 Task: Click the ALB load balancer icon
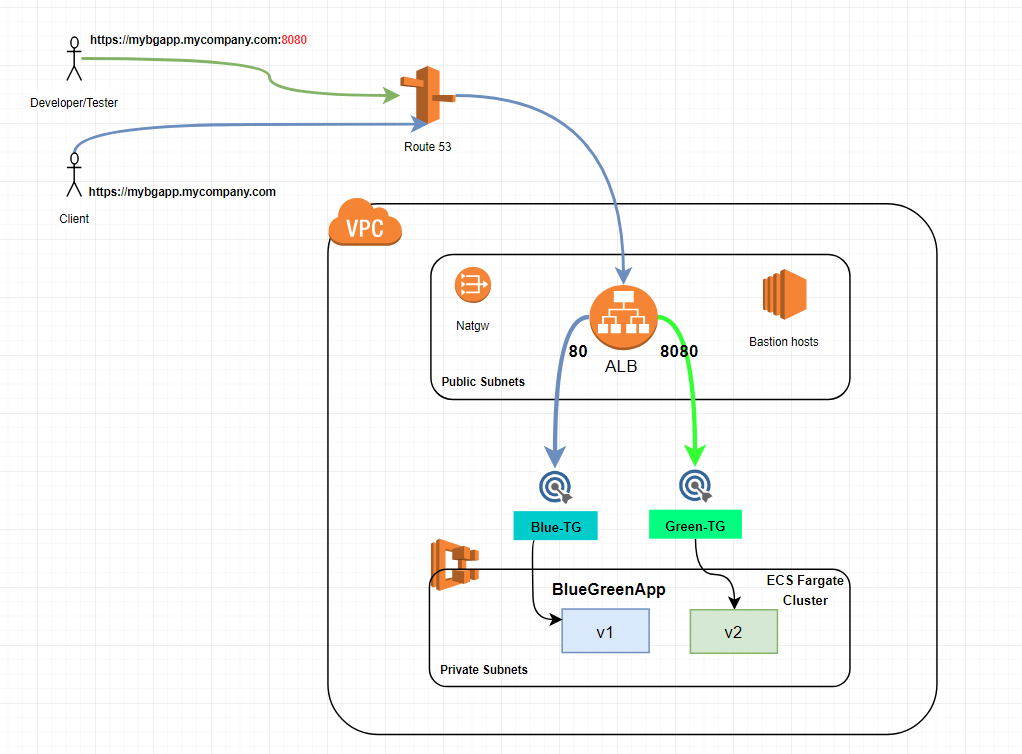click(622, 315)
